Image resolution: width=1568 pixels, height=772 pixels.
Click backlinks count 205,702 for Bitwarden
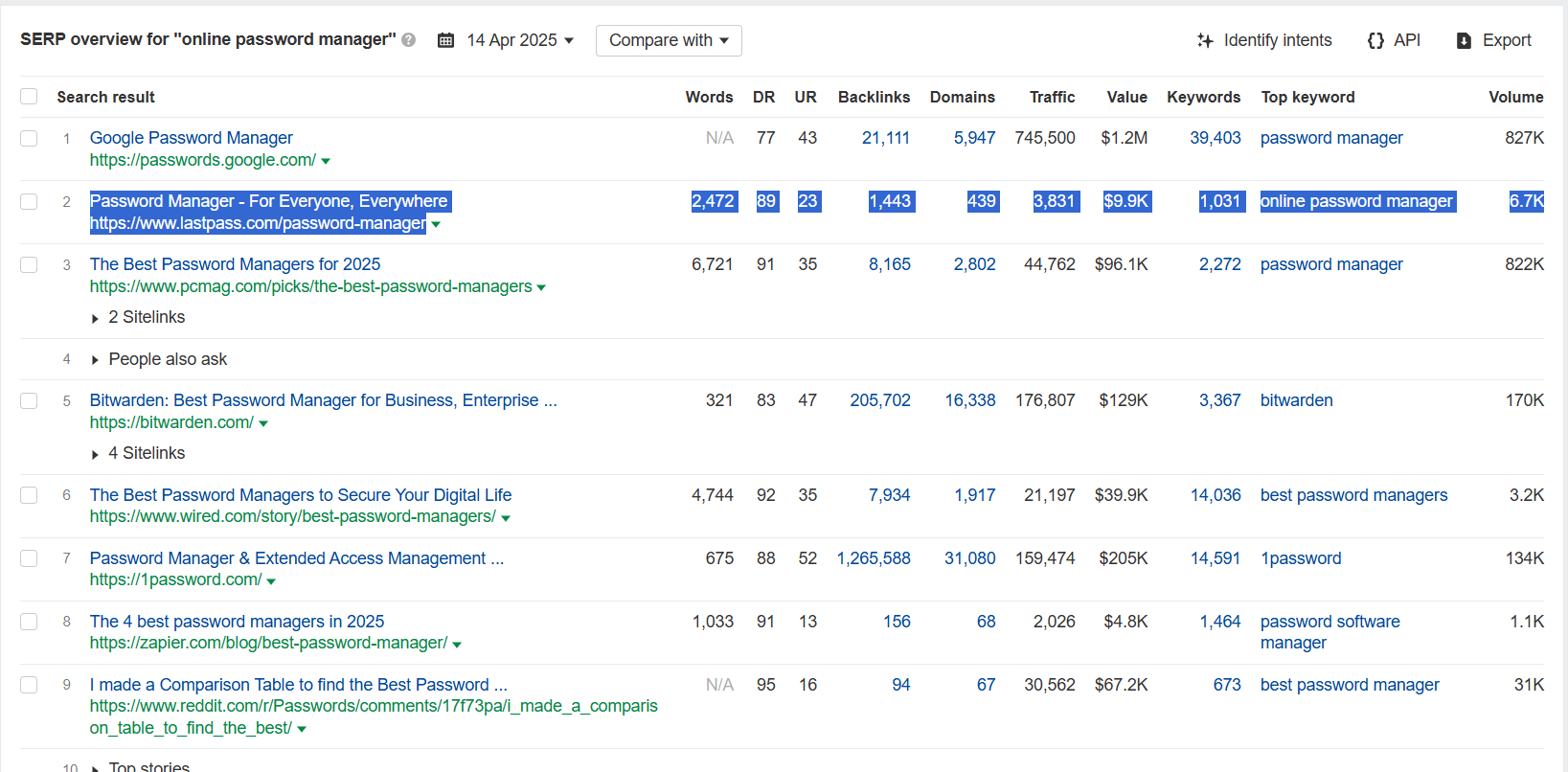pyautogui.click(x=880, y=400)
